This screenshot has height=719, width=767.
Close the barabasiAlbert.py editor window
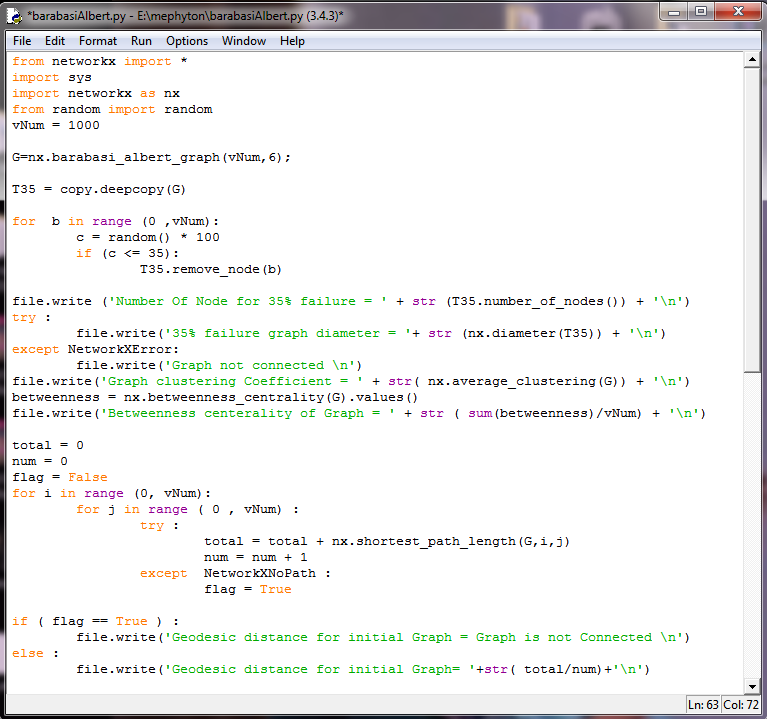point(736,14)
